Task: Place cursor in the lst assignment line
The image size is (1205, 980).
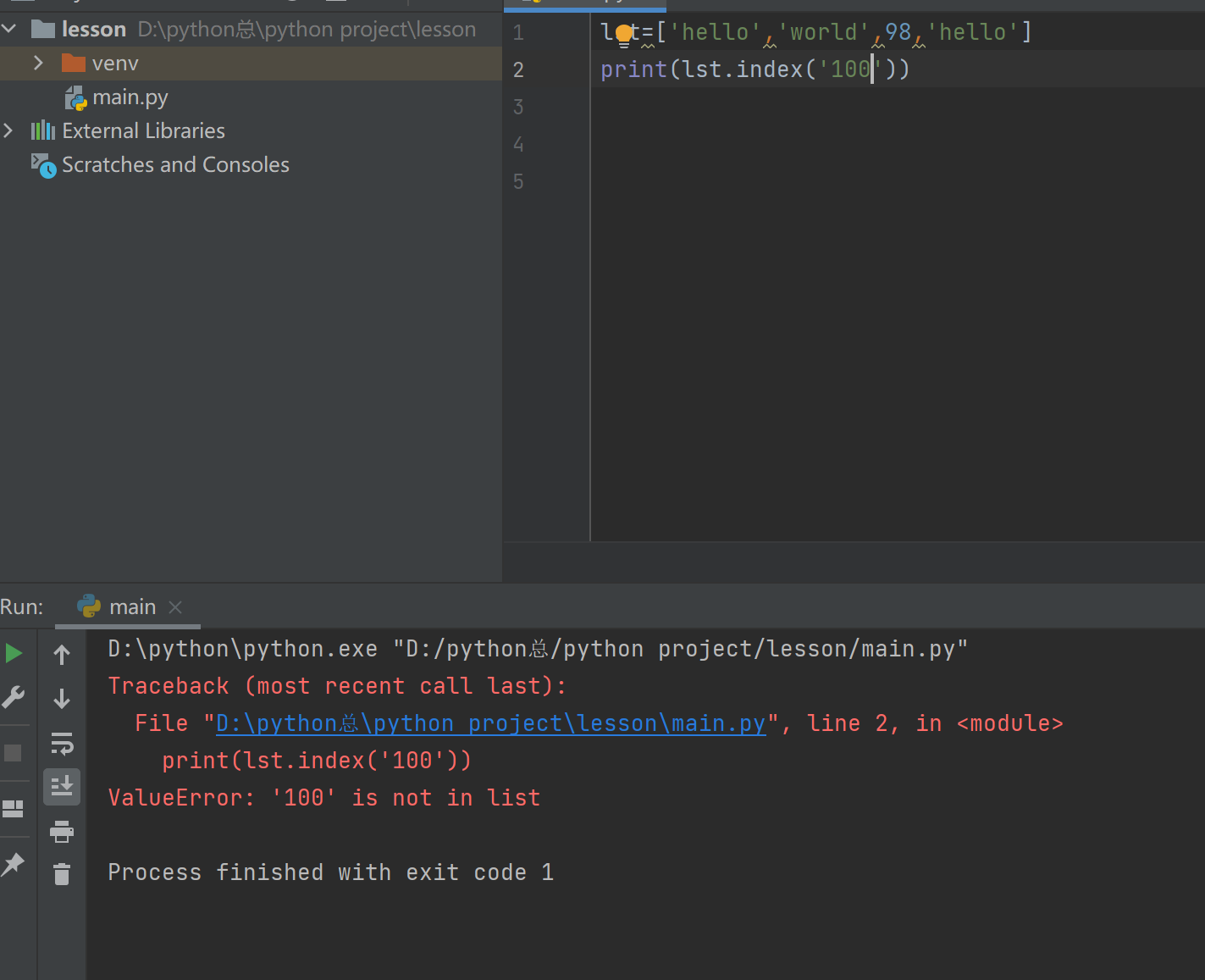Action: pos(816,32)
